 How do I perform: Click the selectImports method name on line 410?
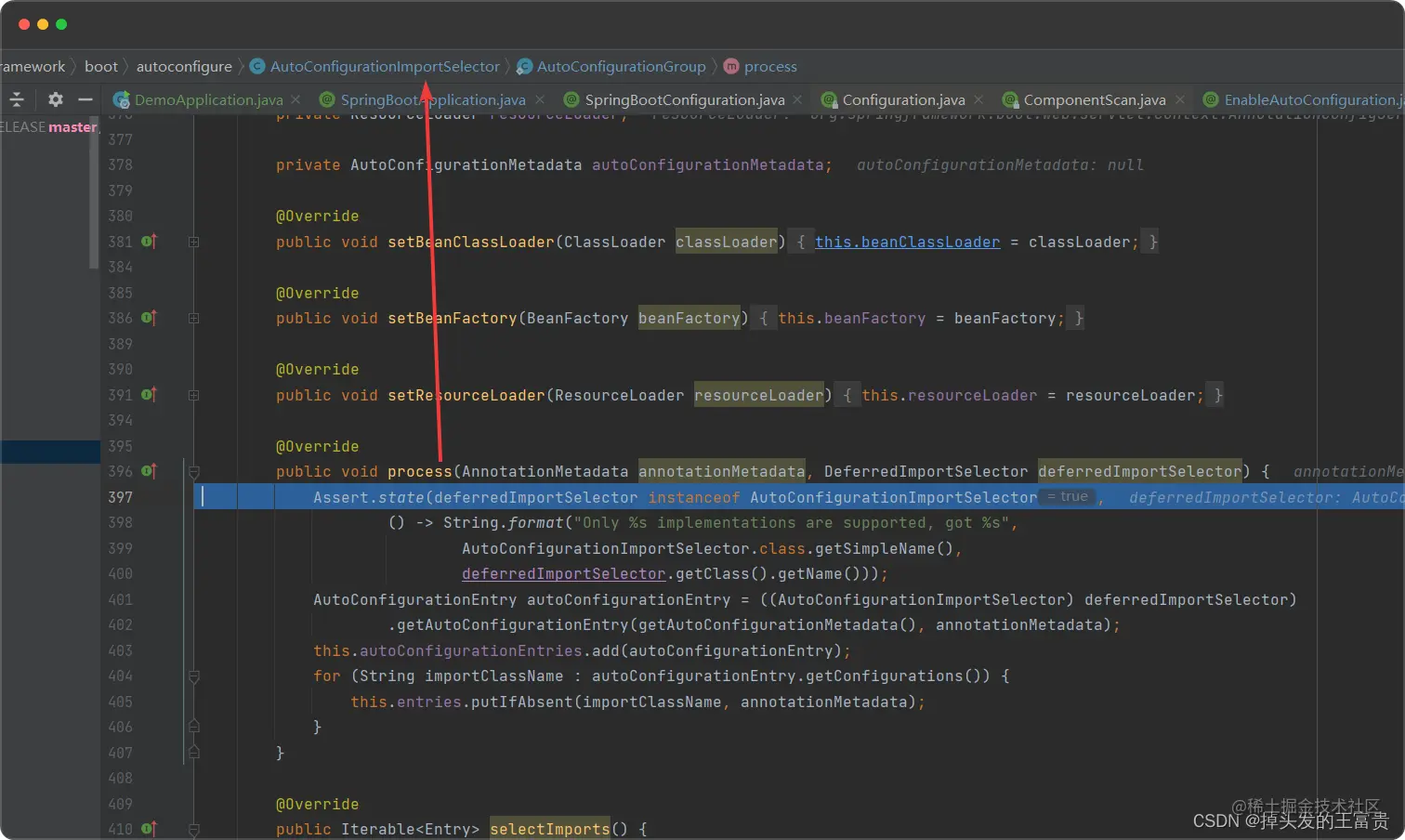(x=550, y=829)
